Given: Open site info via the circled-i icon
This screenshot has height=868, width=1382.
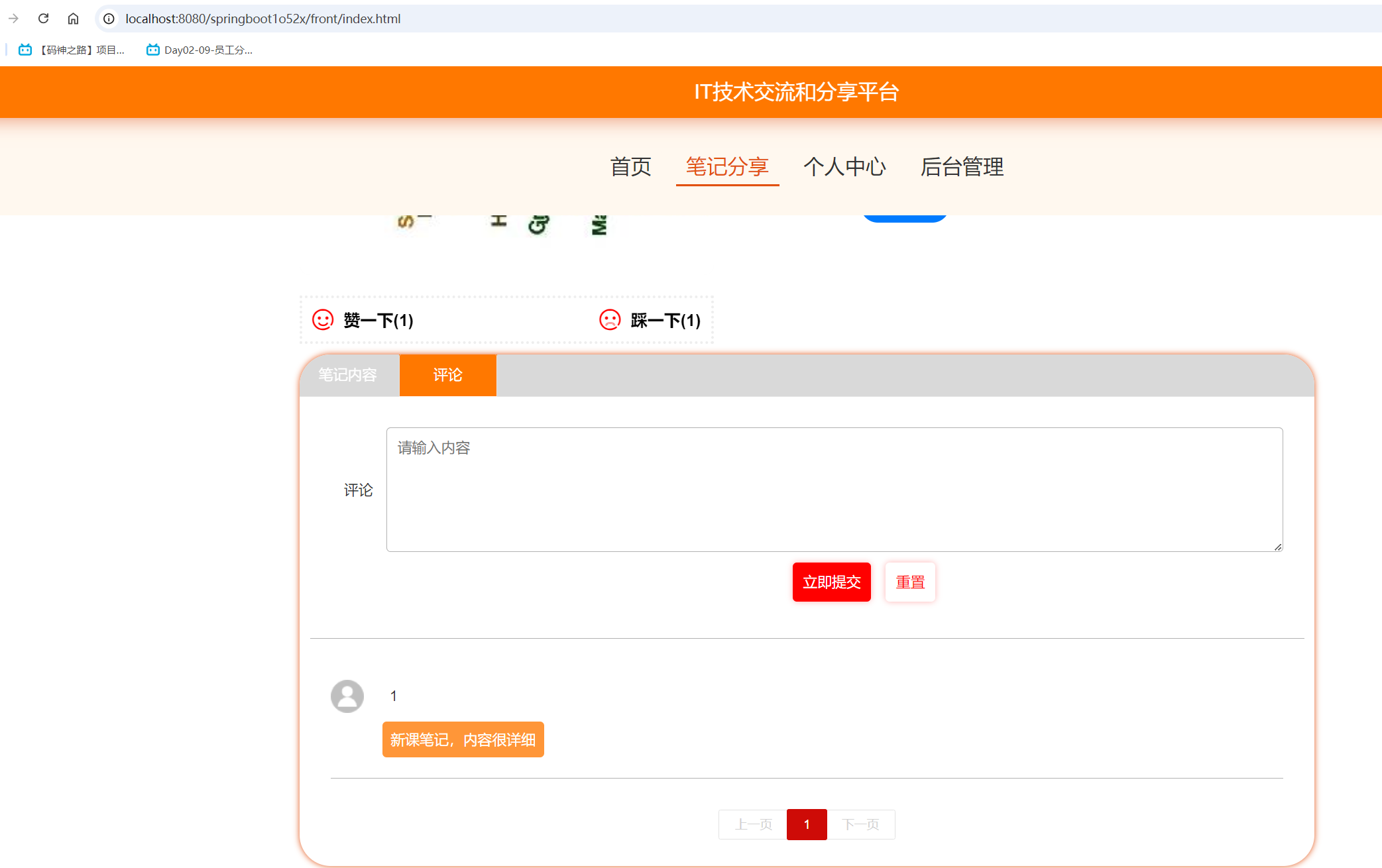Looking at the screenshot, I should pos(108,19).
